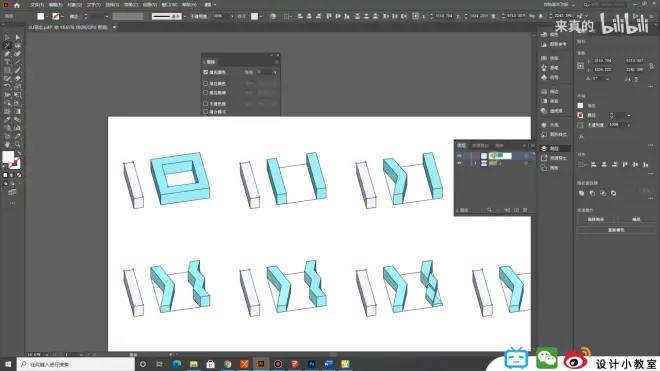Image resolution: width=660 pixels, height=371 pixels.
Task: Expand the second layer's disclosure arrow
Action: (476, 163)
